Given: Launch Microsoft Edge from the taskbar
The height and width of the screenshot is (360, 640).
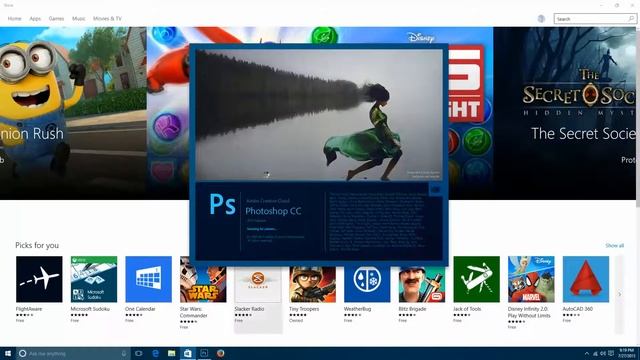Looking at the screenshot, I should click(156, 353).
